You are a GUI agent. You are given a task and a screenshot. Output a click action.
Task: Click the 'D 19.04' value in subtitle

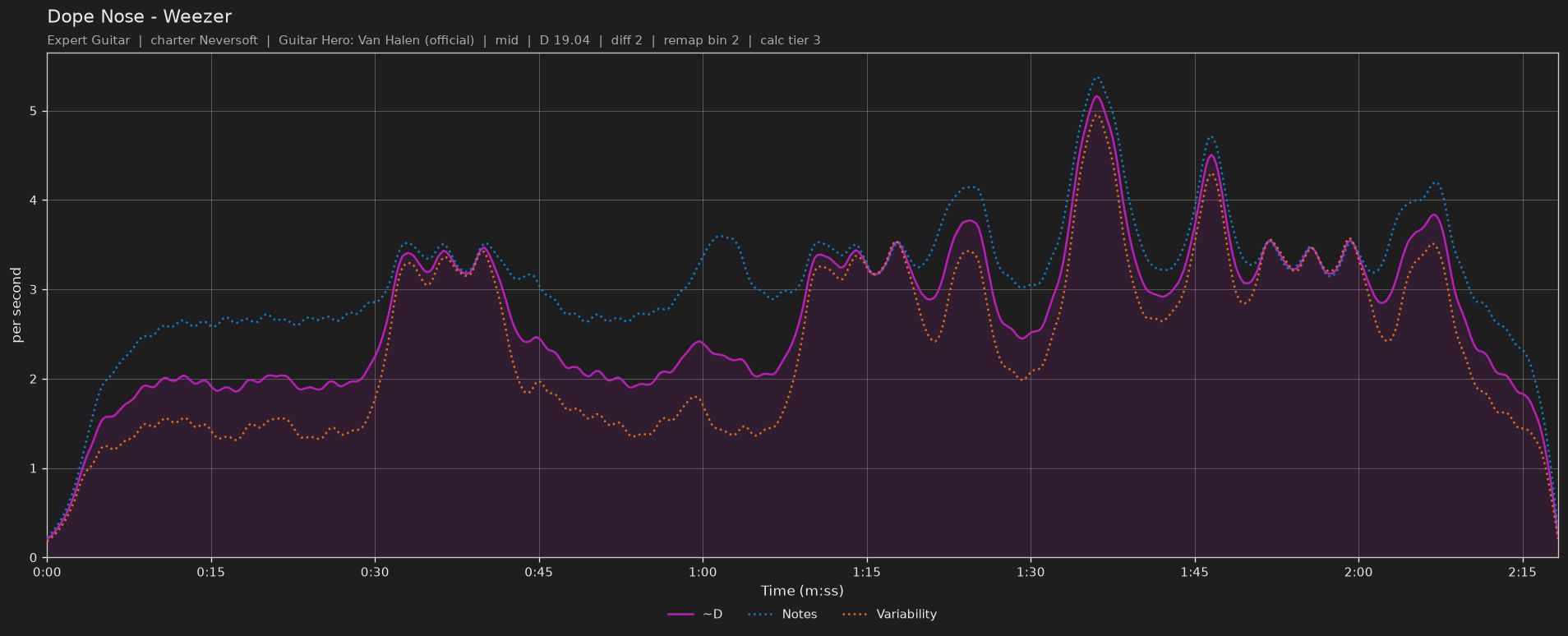point(565,40)
